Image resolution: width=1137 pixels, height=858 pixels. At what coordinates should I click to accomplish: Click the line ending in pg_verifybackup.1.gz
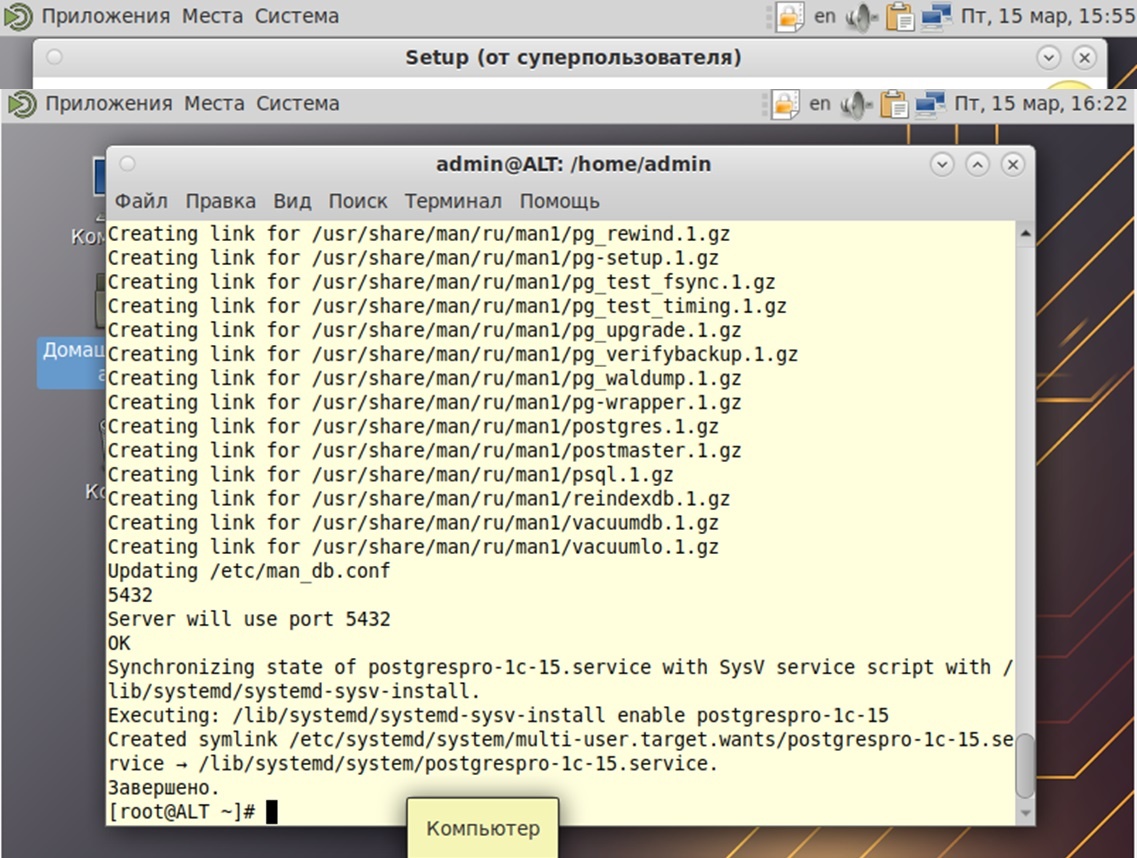[x=452, y=354]
